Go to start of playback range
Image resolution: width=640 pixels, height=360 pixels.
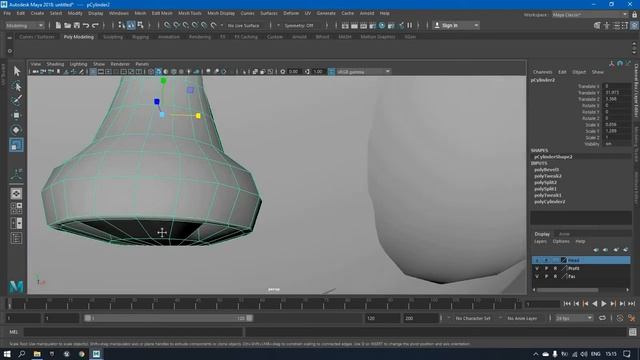[x=567, y=304]
